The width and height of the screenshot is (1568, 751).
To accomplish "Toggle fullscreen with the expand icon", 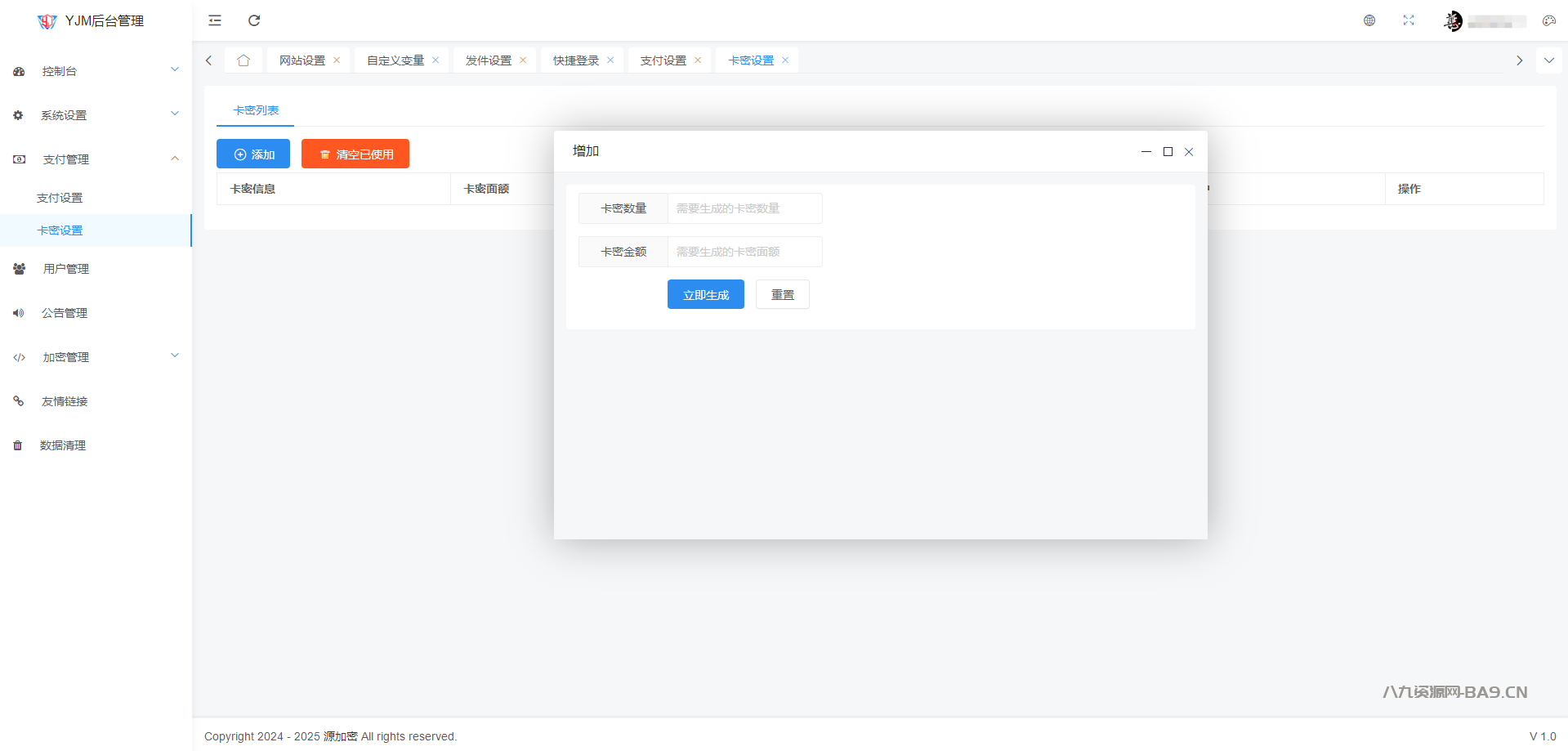I will [x=1409, y=20].
